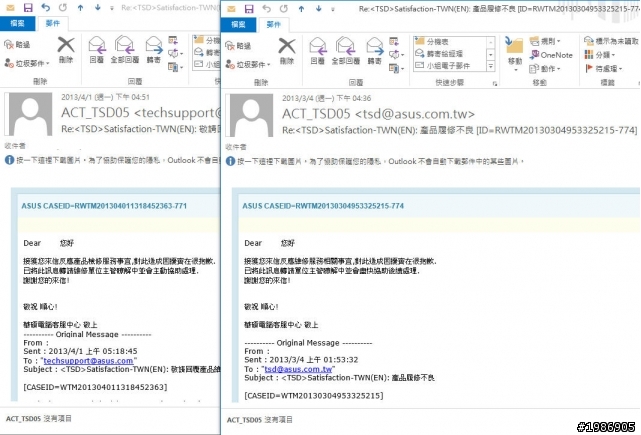The image size is (641, 435).
Task: Save the message in the left window
Action: click(x=28, y=7)
